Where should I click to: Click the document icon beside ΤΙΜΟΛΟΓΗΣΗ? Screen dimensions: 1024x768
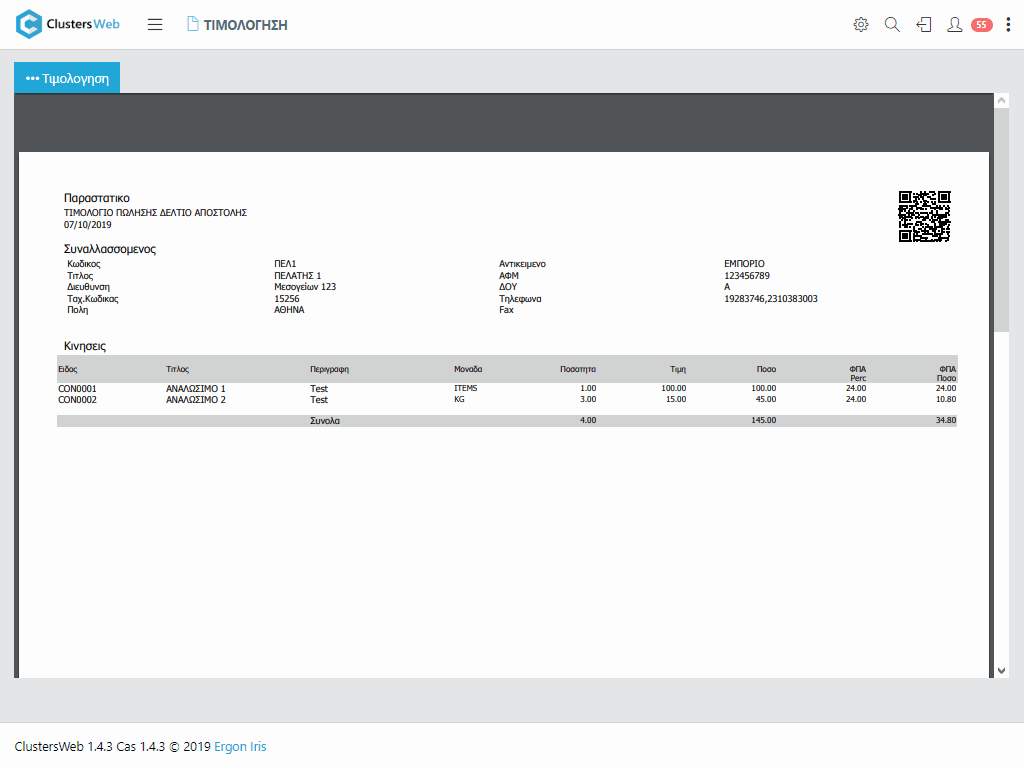pos(193,25)
